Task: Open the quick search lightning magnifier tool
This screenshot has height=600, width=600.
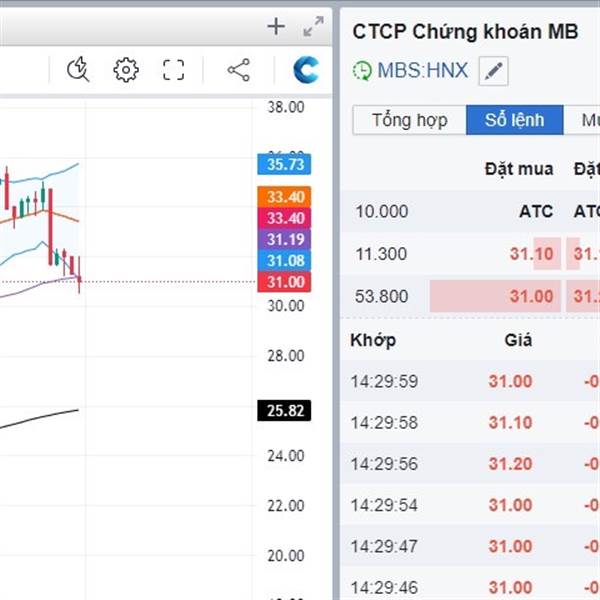Action: [x=78, y=69]
